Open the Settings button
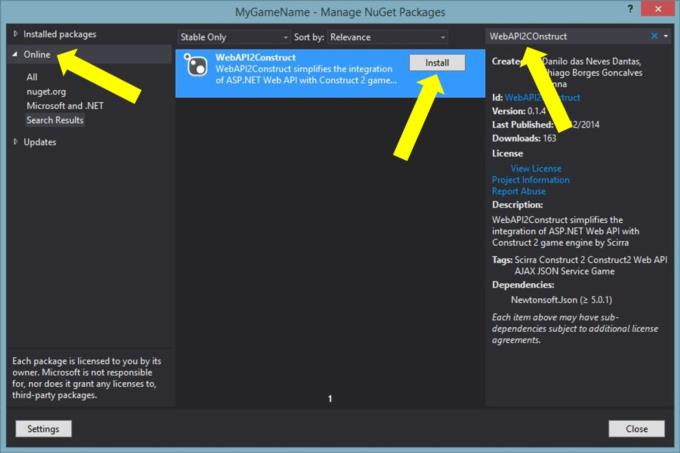Image resolution: width=680 pixels, height=453 pixels. tap(43, 429)
